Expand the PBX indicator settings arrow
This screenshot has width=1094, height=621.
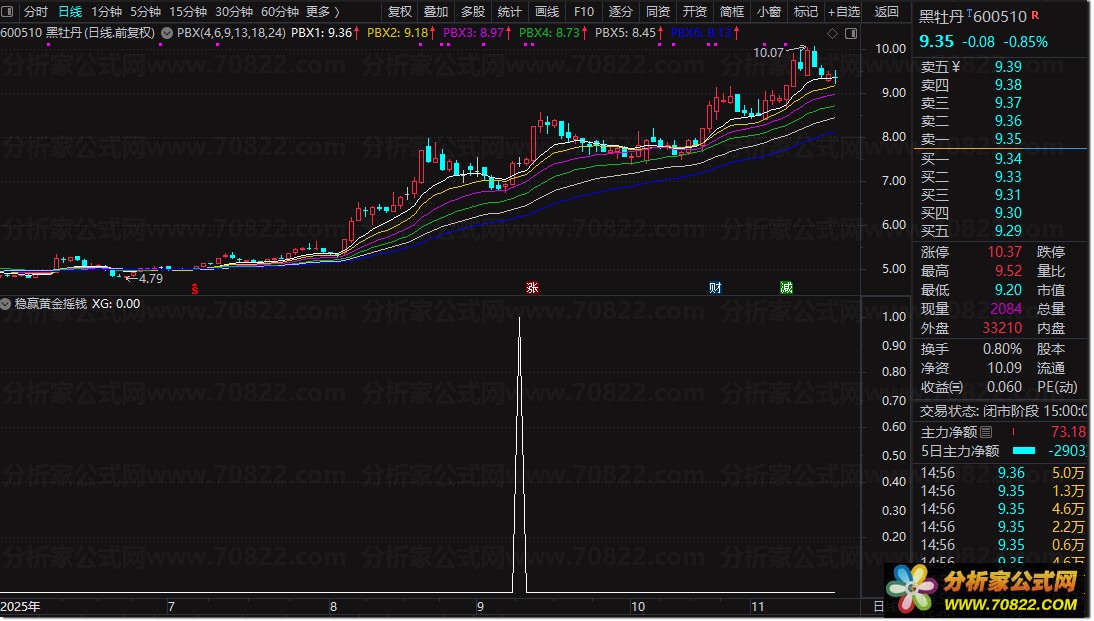tap(167, 33)
